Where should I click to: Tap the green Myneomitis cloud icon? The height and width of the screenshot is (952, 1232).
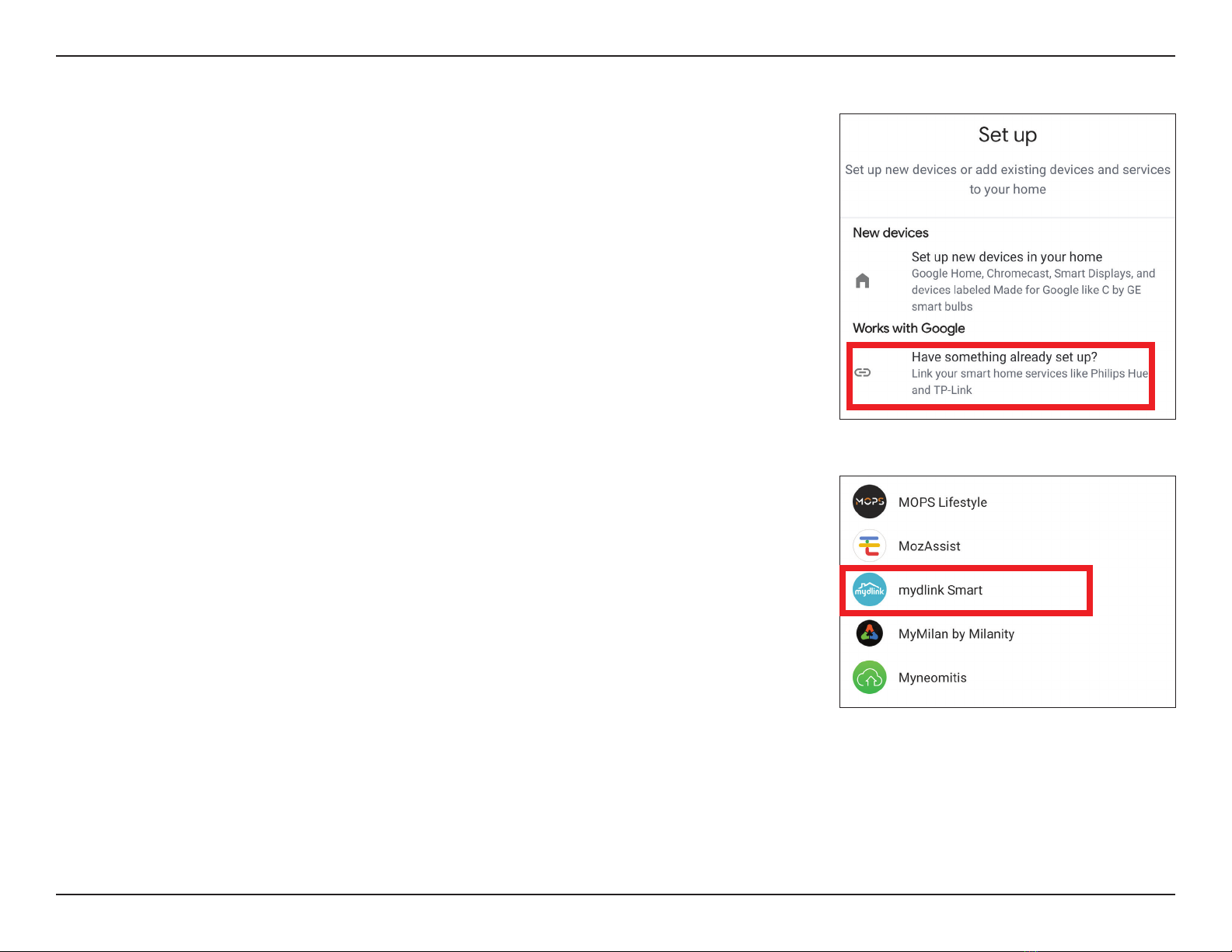tap(869, 678)
